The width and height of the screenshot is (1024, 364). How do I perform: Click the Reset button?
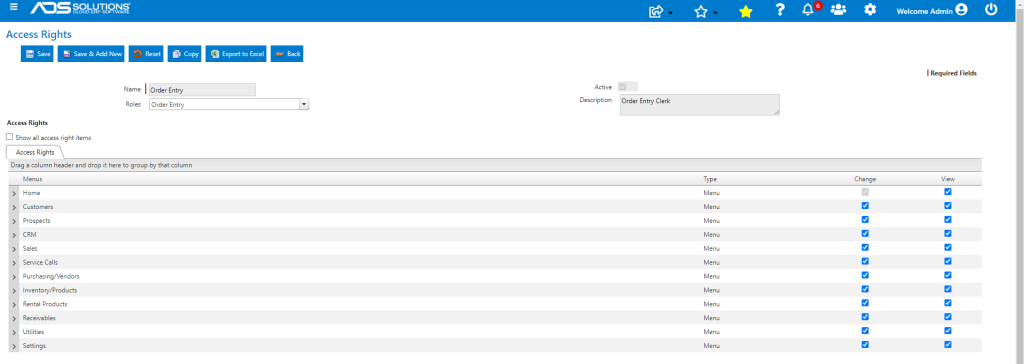tap(146, 54)
